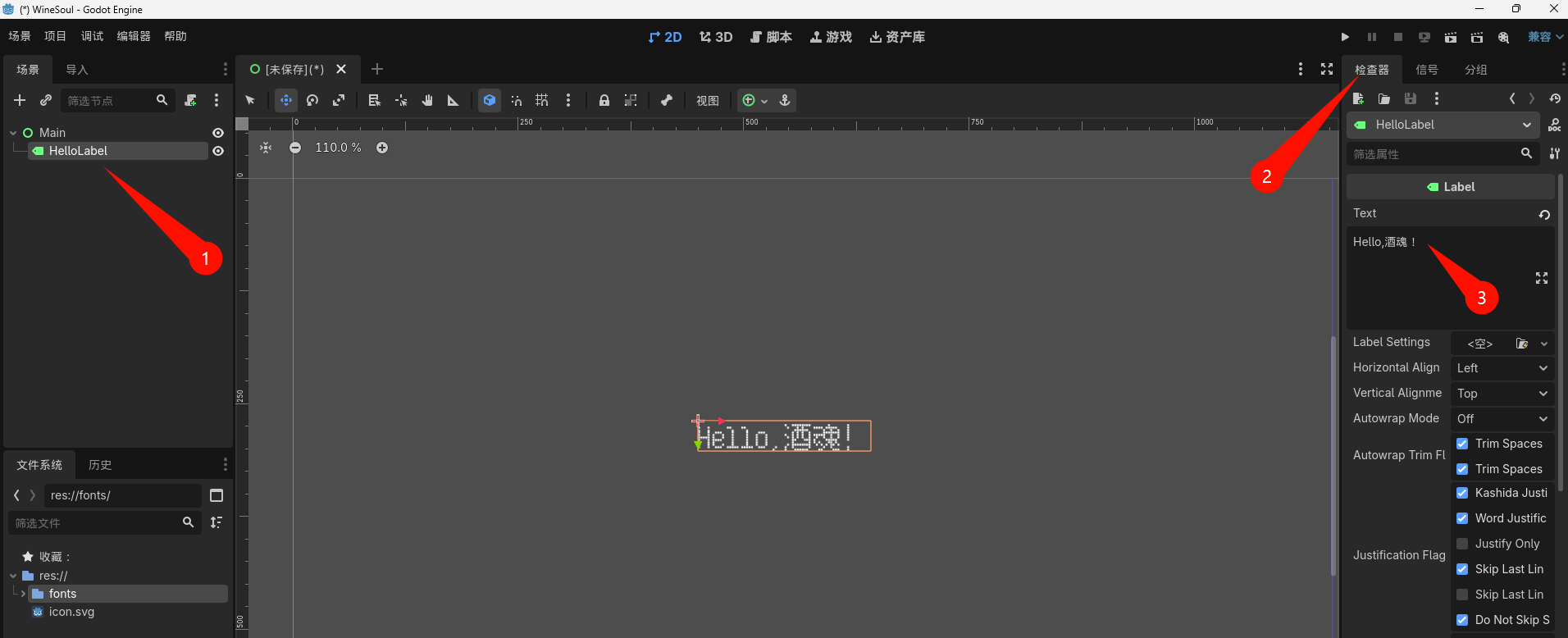Viewport: 1568px width, 638px height.
Task: Switch to 历史 tab
Action: (100, 465)
